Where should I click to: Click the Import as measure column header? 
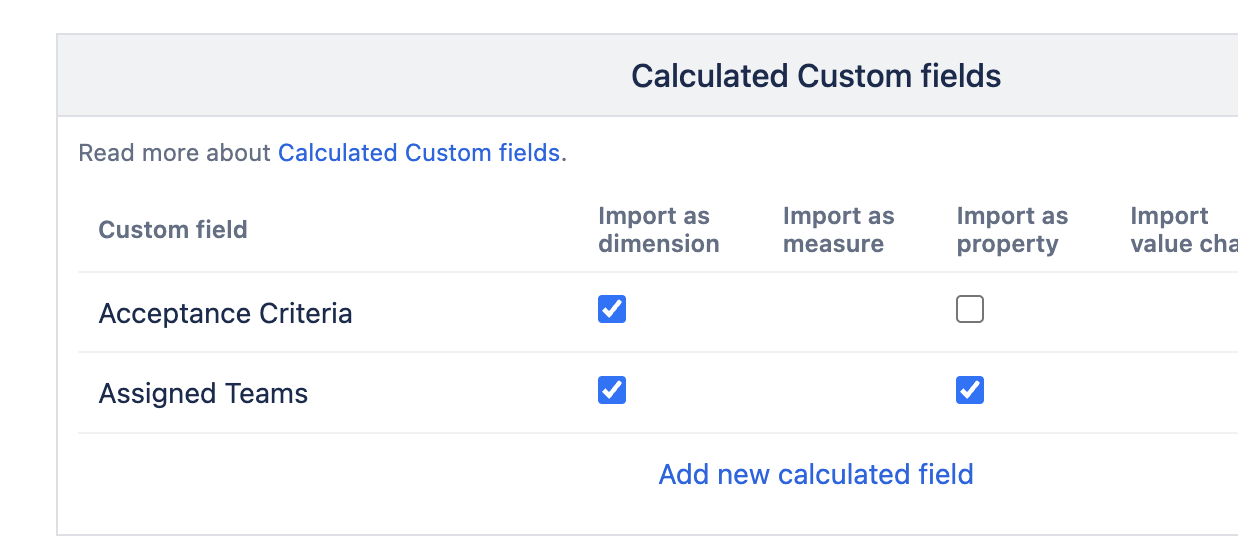(x=838, y=230)
